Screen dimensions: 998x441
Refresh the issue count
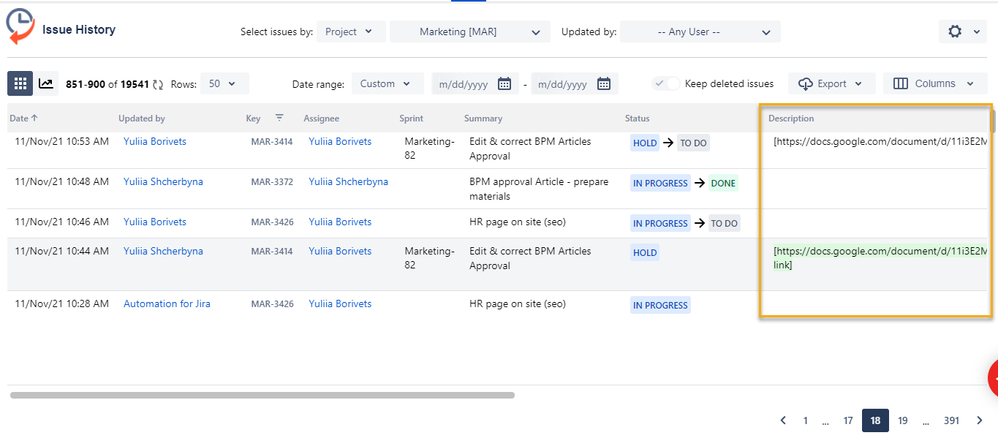tap(158, 84)
